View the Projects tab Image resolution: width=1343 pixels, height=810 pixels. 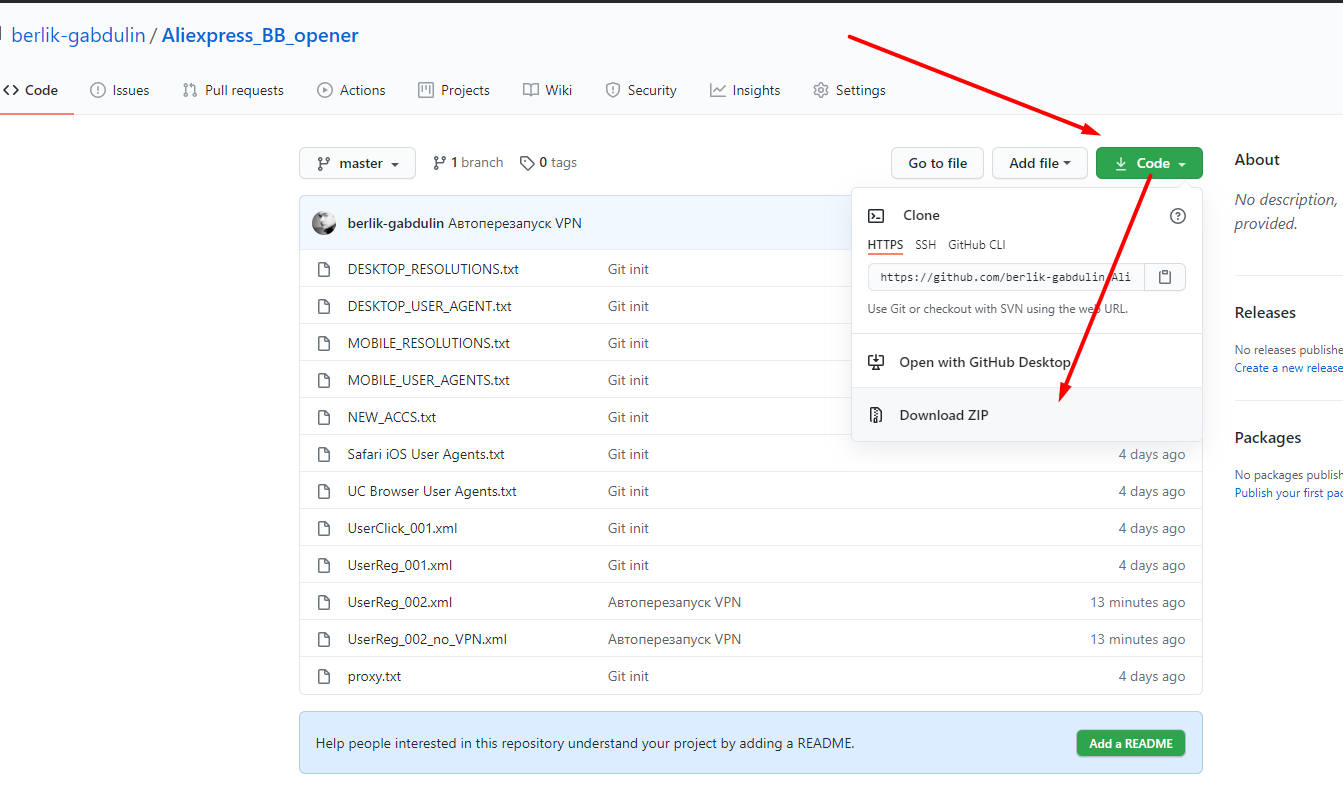coord(454,90)
